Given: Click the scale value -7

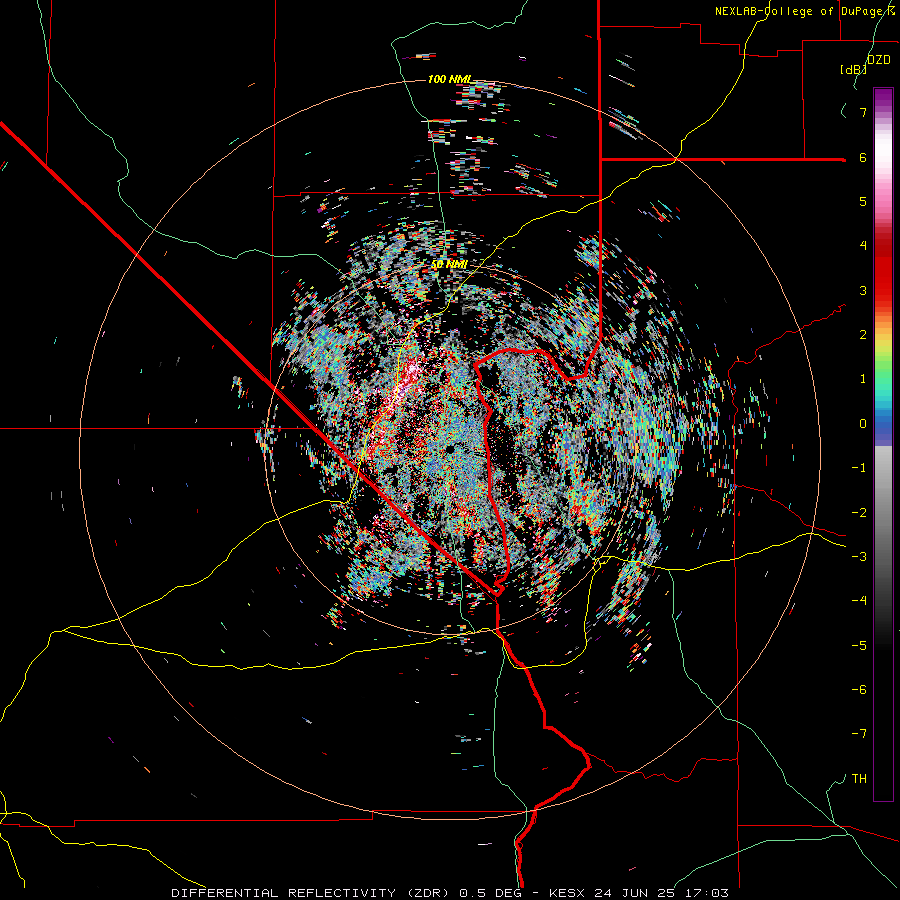Looking at the screenshot, I should coord(859,734).
